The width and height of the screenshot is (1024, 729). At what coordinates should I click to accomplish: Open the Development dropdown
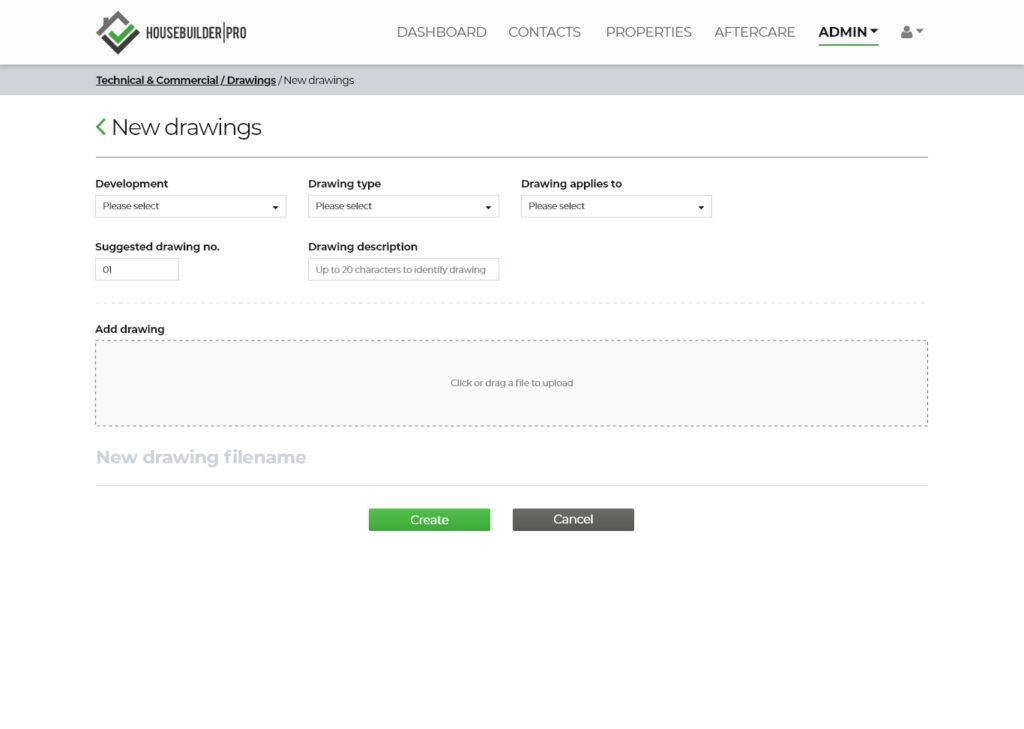(190, 206)
